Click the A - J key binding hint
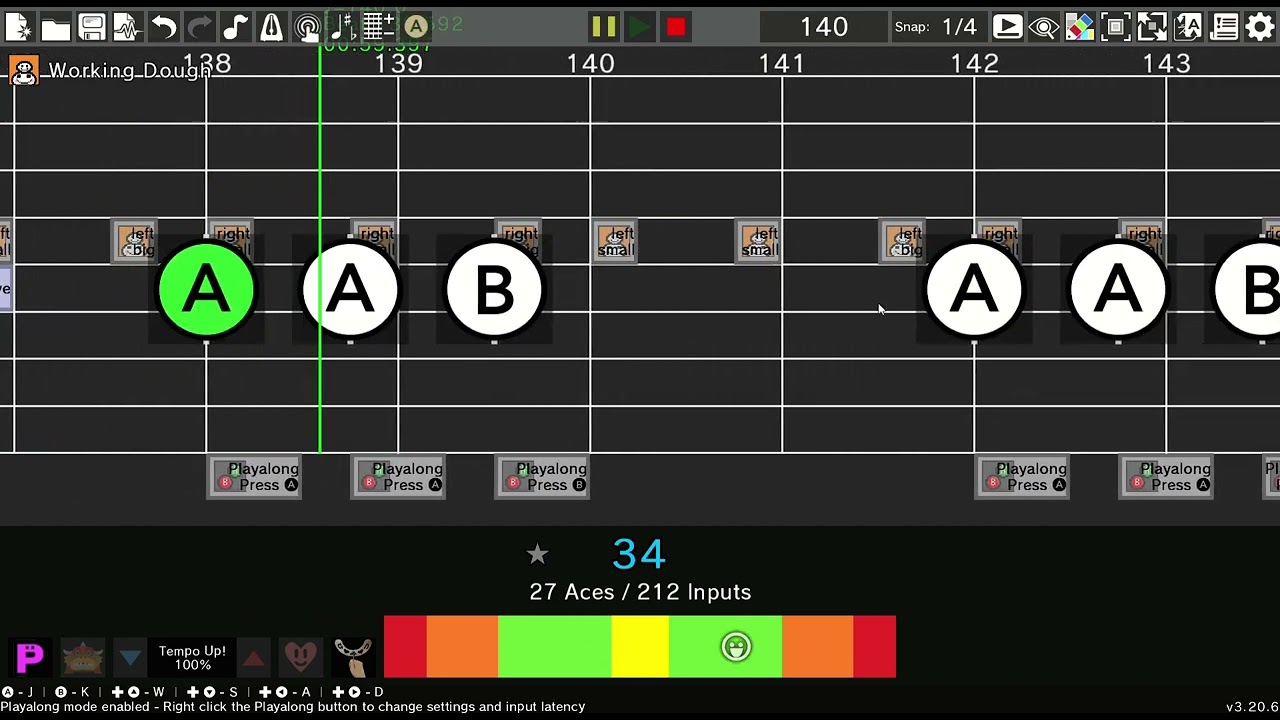Image resolution: width=1280 pixels, height=720 pixels. point(17,692)
